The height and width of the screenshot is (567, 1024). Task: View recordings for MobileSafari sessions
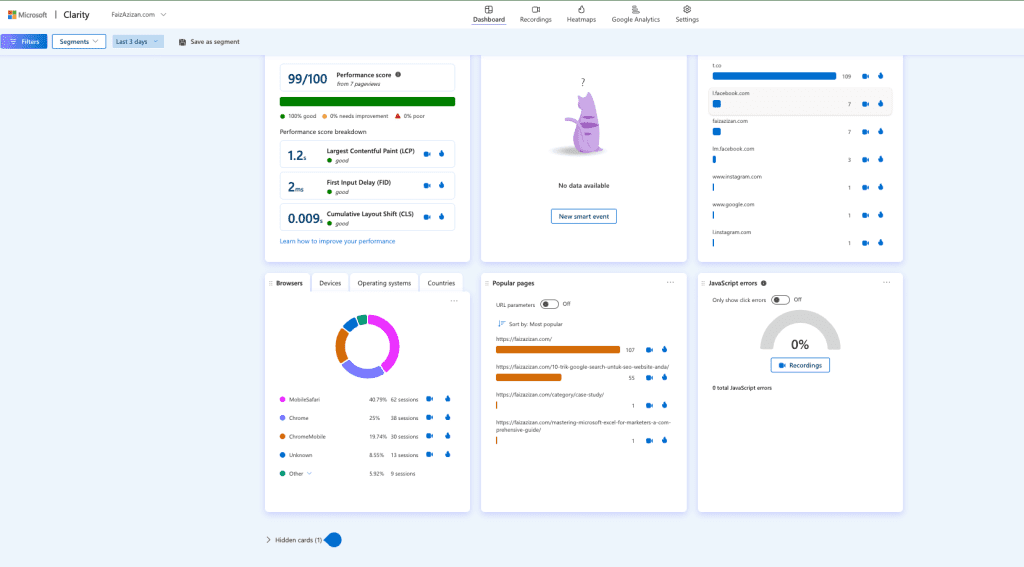point(430,399)
